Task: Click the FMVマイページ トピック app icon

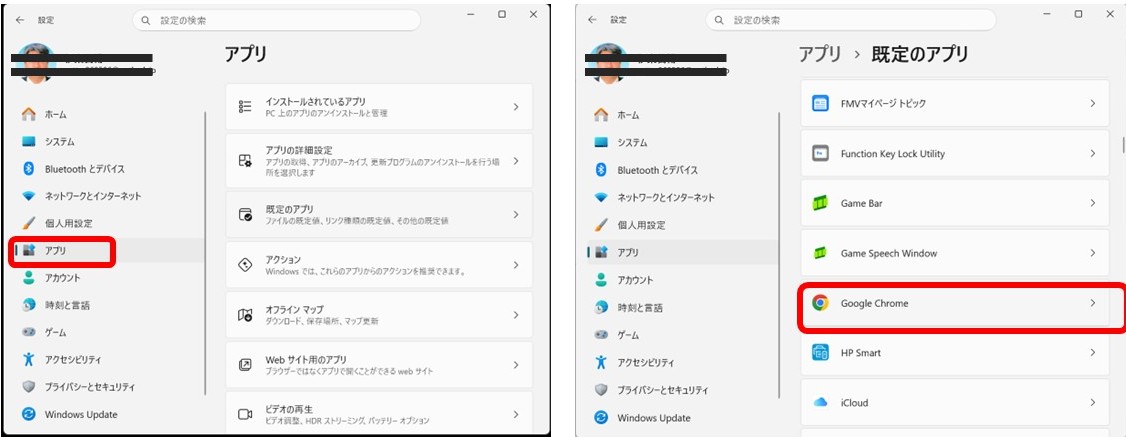Action: pyautogui.click(x=820, y=104)
